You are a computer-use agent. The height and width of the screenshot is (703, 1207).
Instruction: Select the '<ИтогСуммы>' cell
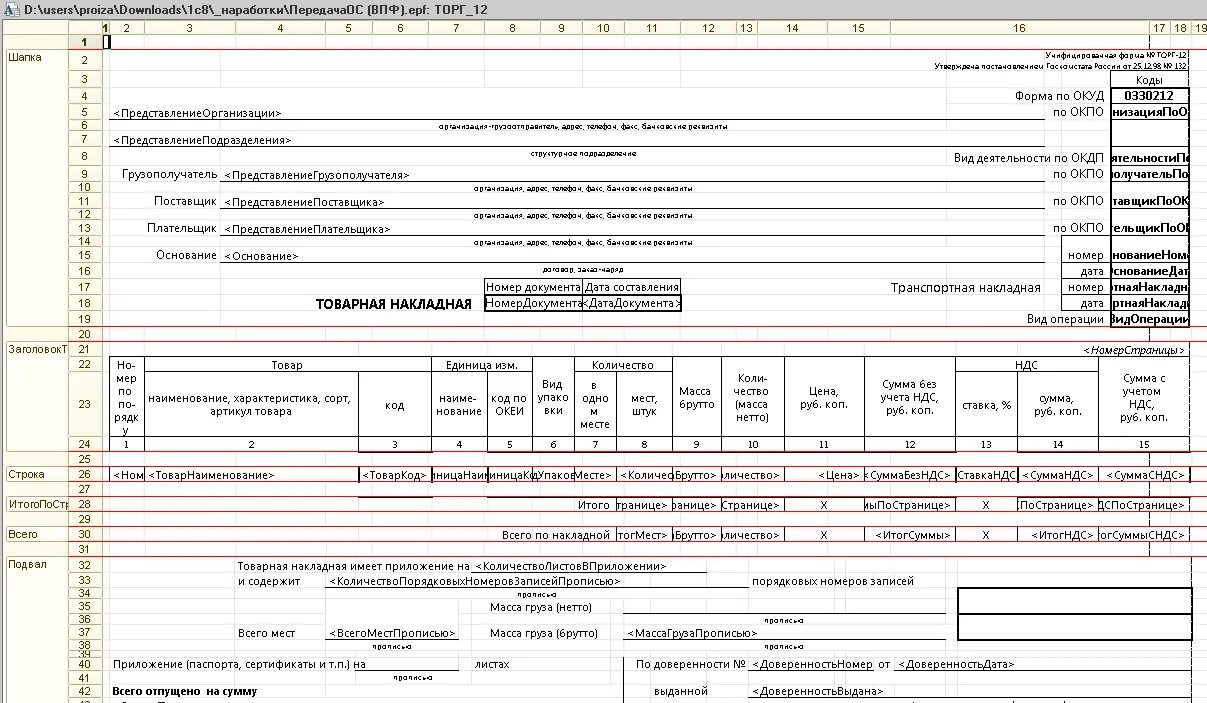908,535
